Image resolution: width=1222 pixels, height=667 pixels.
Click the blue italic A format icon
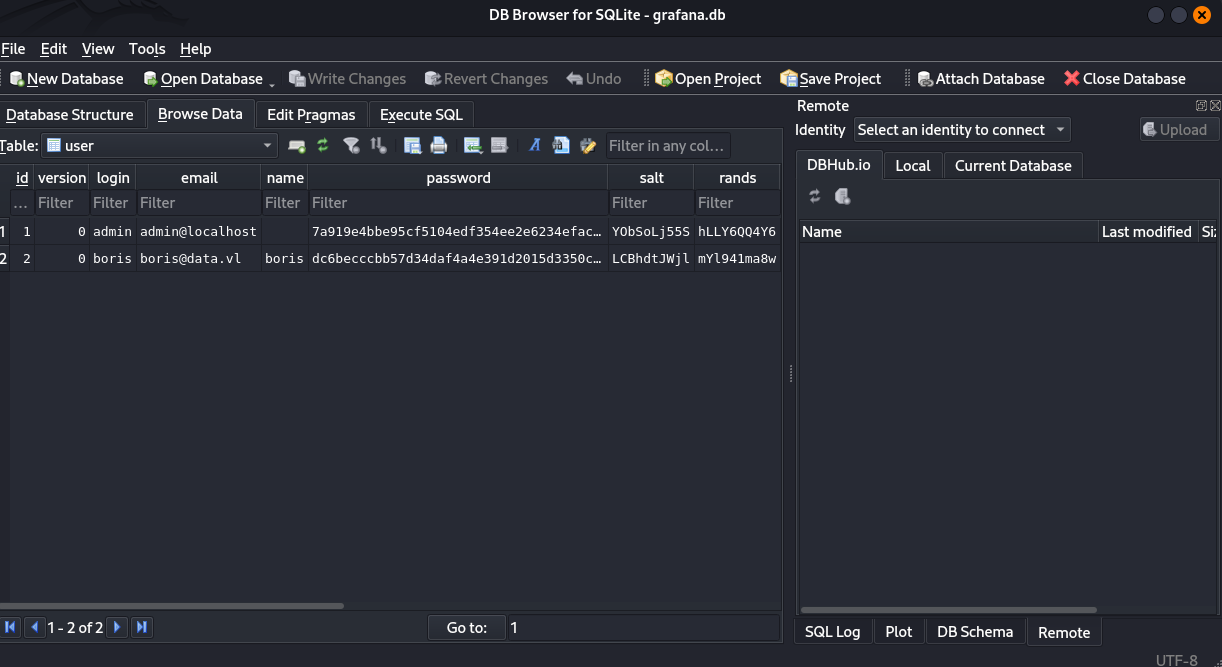(x=535, y=146)
